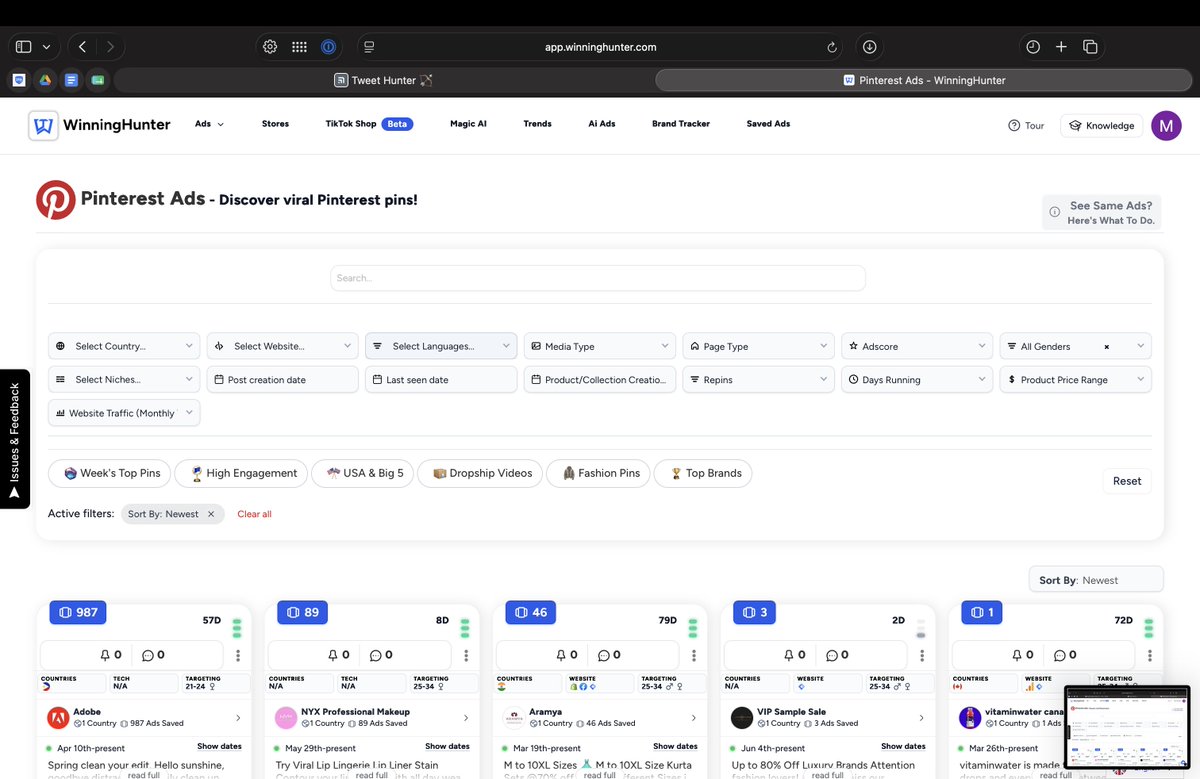Go to Stores page
The width and height of the screenshot is (1200, 779).
click(x=275, y=124)
